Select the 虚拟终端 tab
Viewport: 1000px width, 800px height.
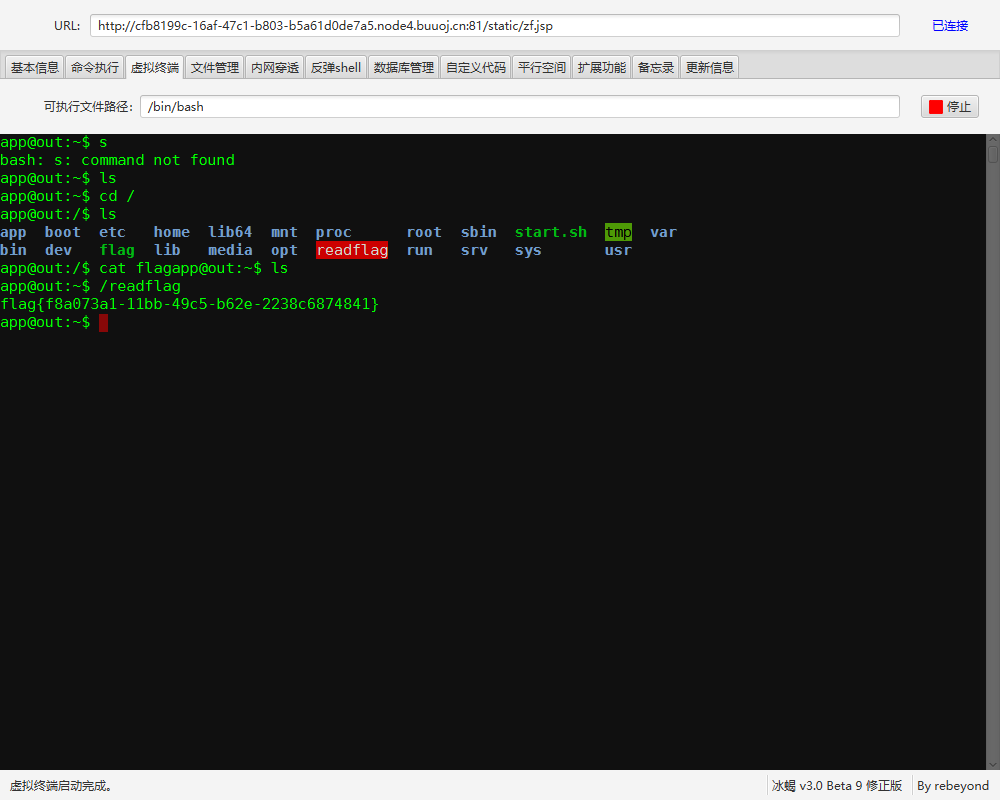pos(154,67)
